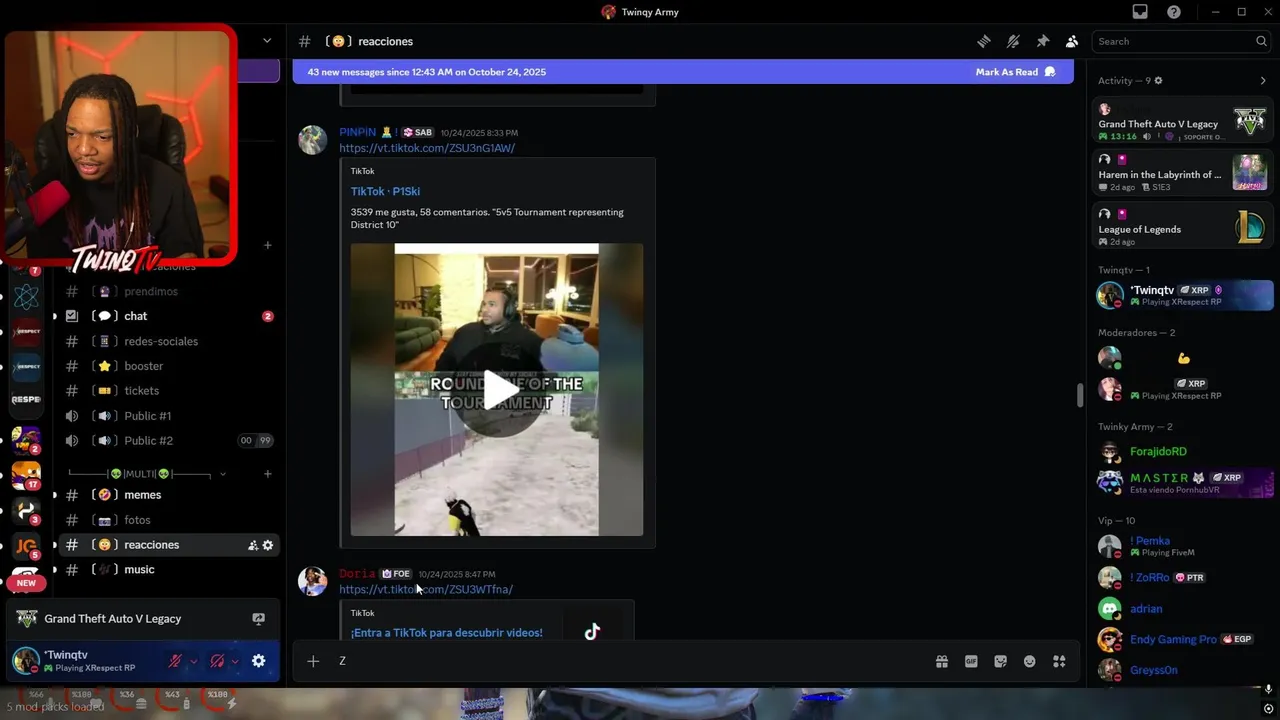Open Grand Theft Auto V Legacy activity card

click(1182, 123)
